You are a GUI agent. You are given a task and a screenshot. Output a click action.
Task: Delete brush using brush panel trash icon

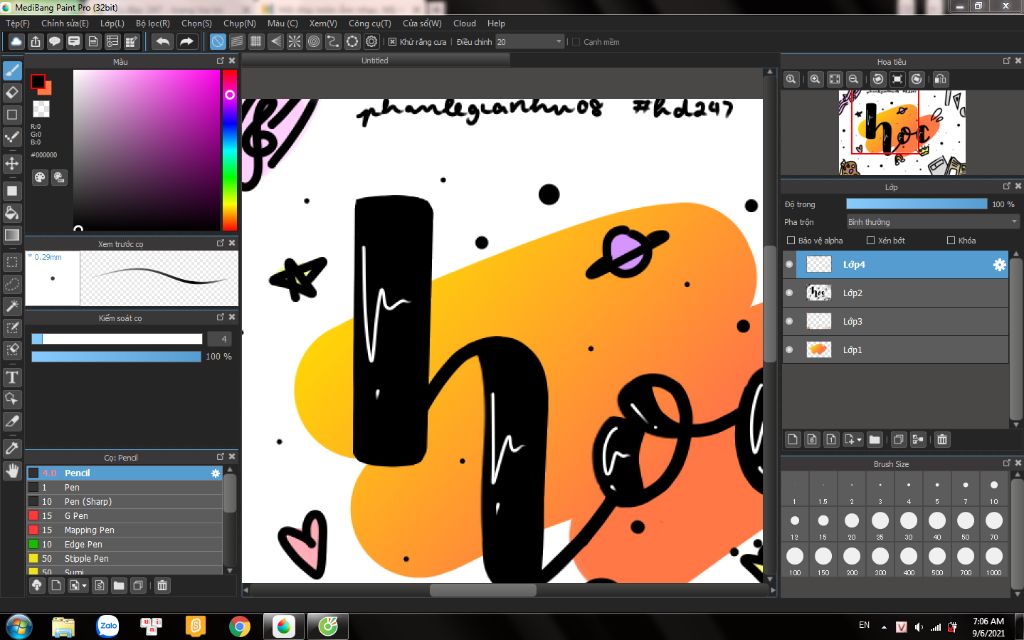(163, 585)
